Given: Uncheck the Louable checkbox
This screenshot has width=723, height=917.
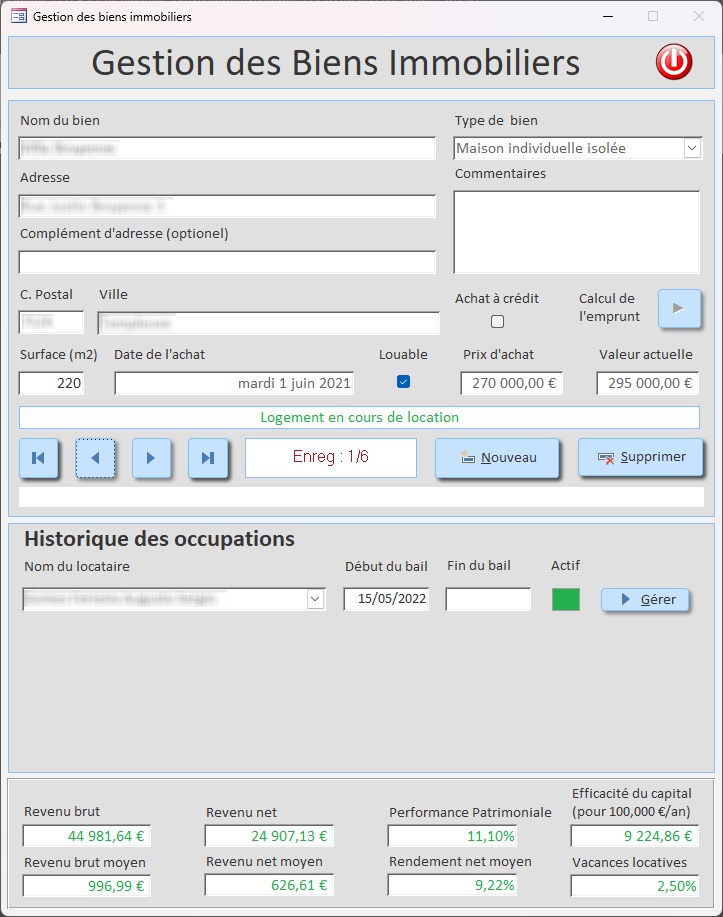Looking at the screenshot, I should [403, 381].
